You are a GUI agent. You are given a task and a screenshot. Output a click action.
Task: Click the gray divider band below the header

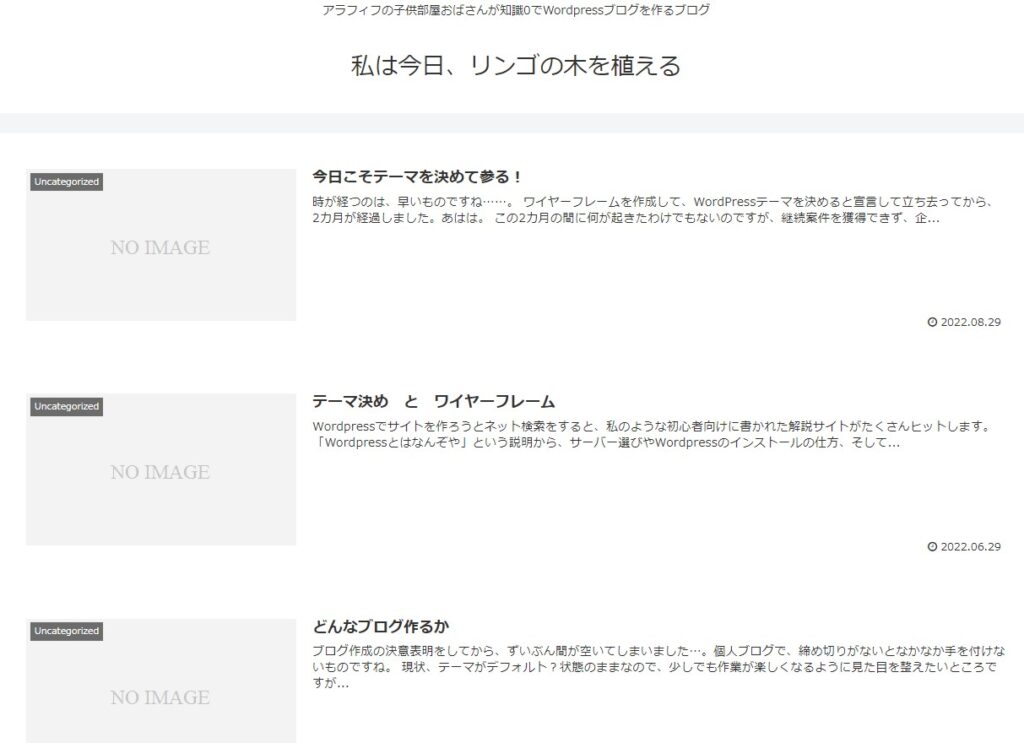click(x=512, y=123)
